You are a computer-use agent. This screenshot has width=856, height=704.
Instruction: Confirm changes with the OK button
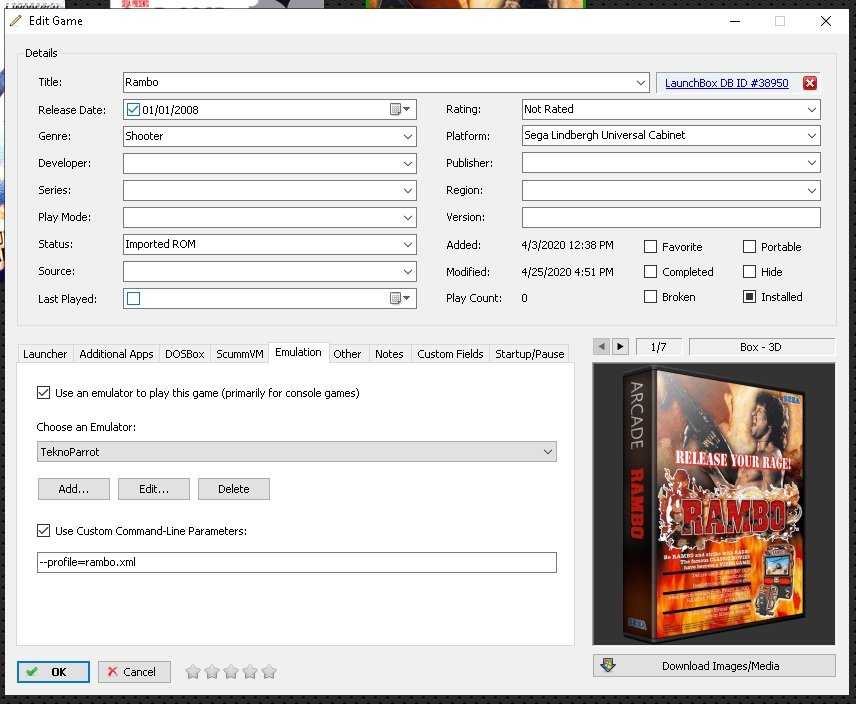point(53,672)
